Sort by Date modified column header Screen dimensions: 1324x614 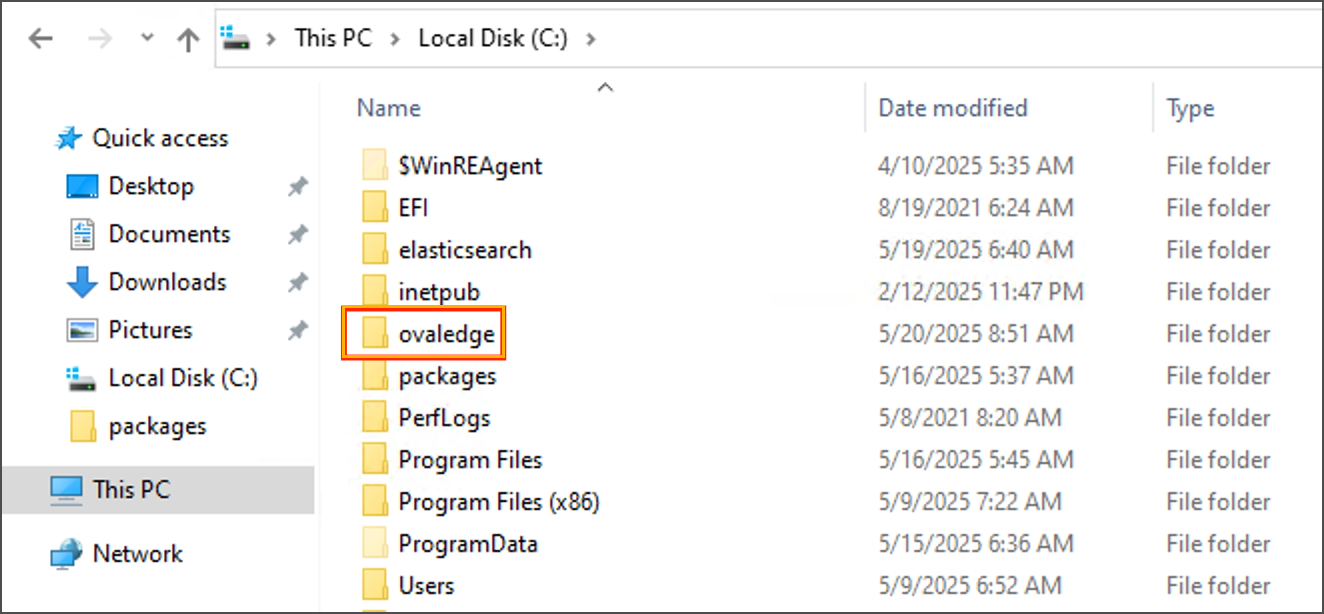click(x=952, y=108)
